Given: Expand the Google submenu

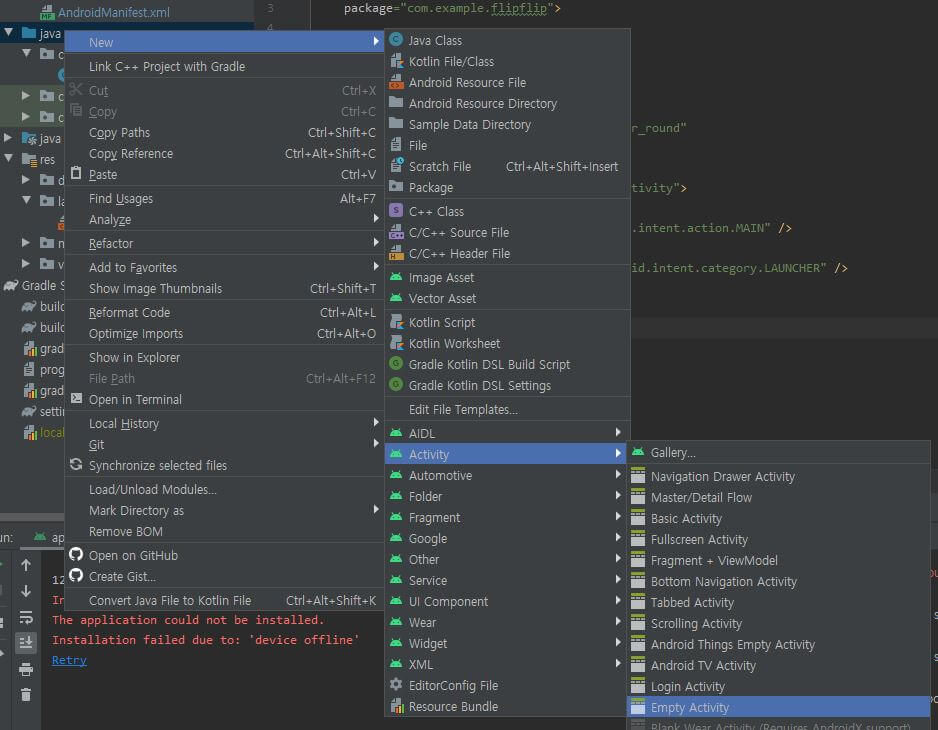Looking at the screenshot, I should point(507,539).
